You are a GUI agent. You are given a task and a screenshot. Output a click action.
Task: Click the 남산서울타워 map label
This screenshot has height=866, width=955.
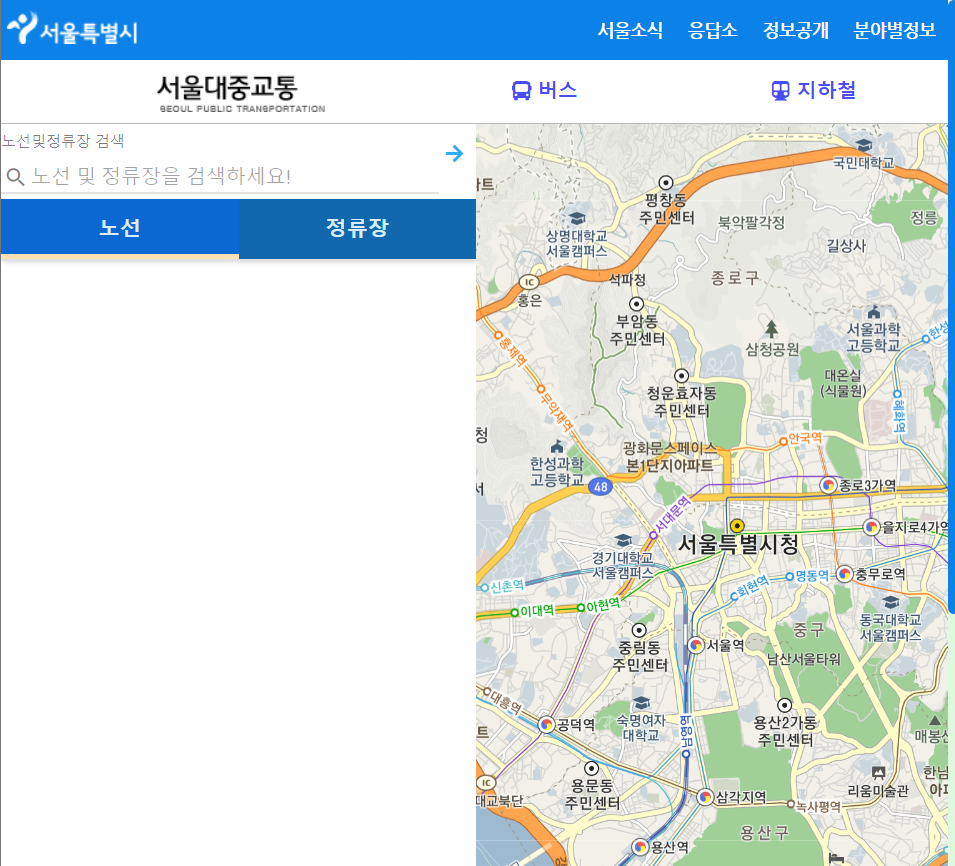click(803, 659)
